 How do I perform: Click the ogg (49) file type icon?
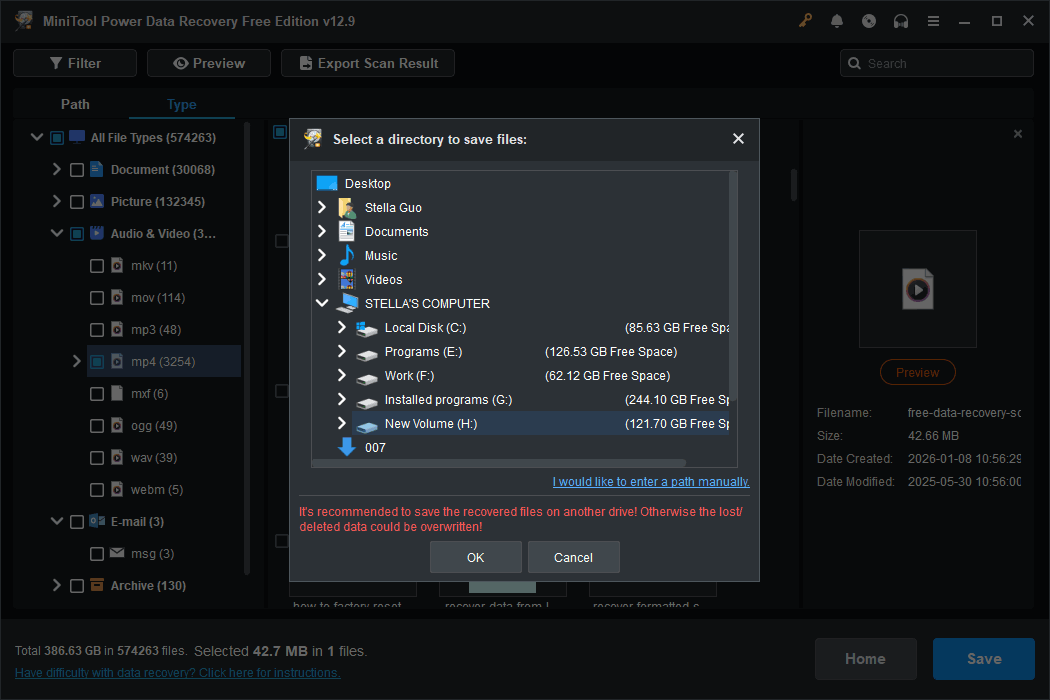coord(117,425)
